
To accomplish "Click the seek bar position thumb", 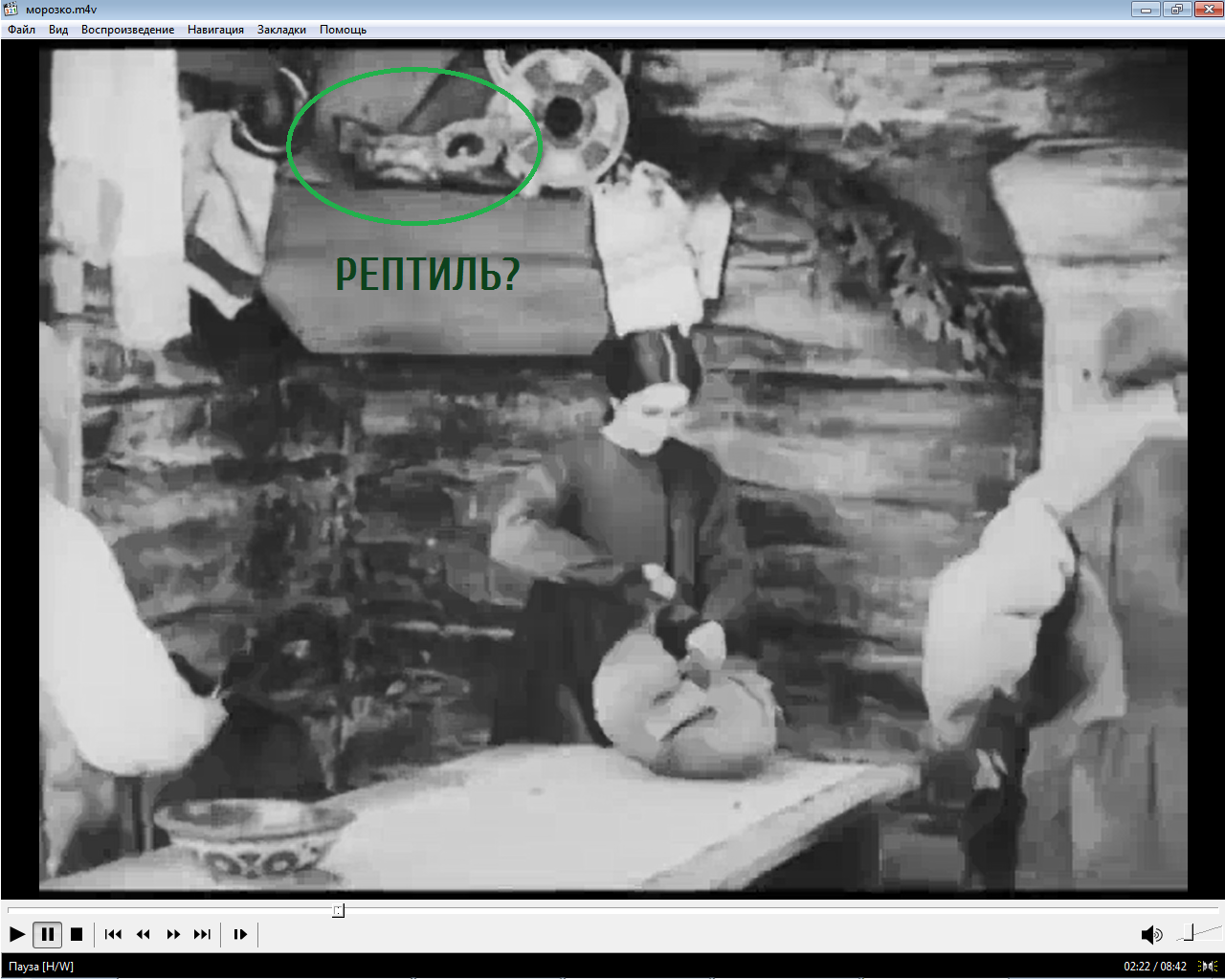I will click(339, 910).
